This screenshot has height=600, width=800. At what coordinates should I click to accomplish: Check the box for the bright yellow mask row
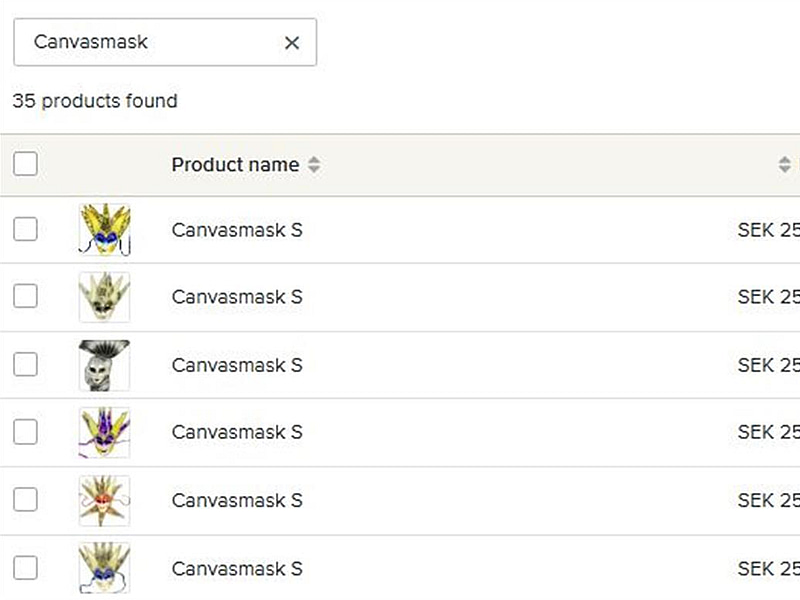tap(26, 229)
